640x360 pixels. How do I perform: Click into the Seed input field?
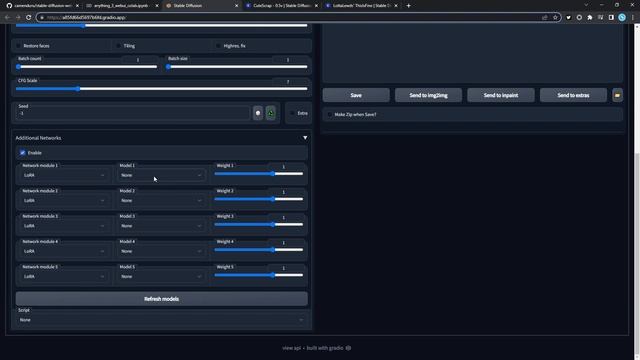133,113
